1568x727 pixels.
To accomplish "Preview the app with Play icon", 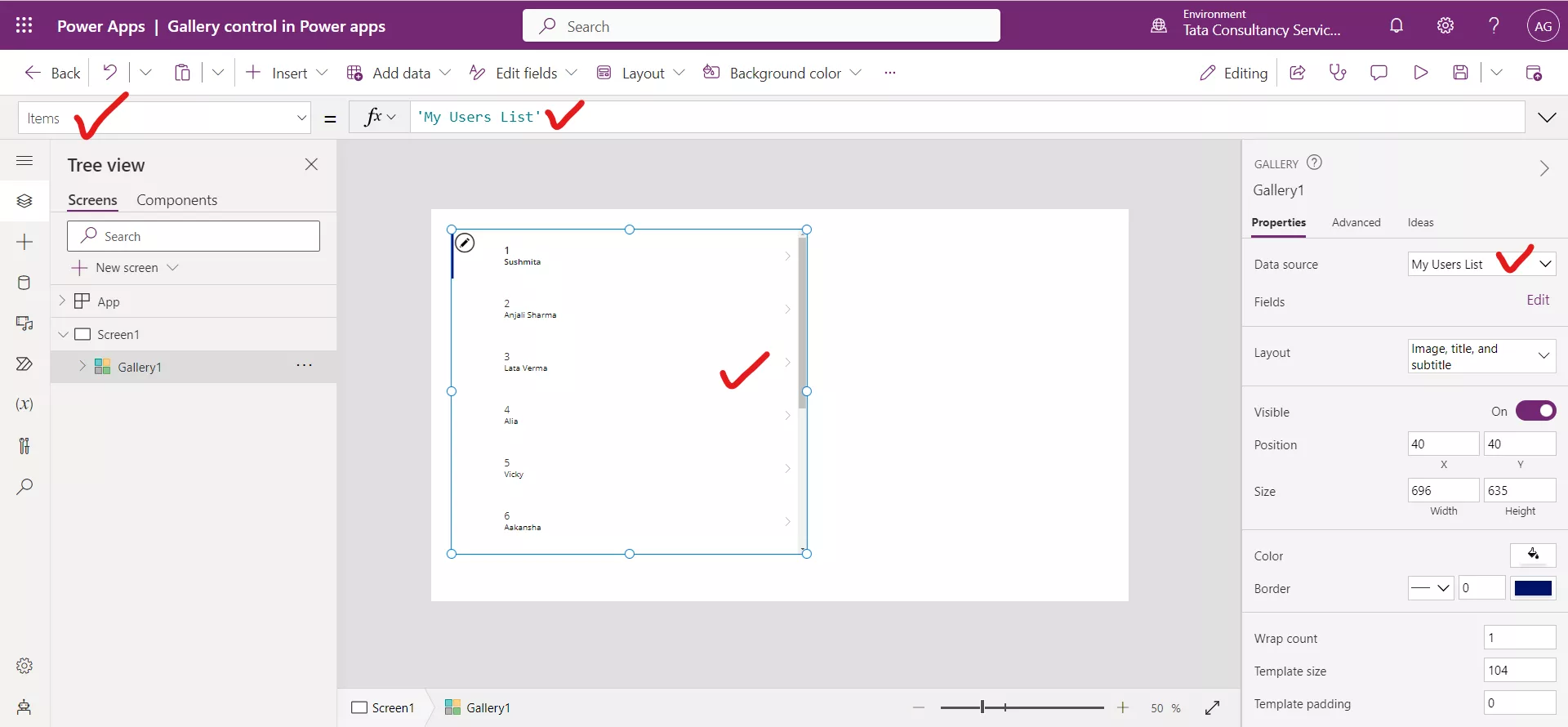I will pos(1420,73).
